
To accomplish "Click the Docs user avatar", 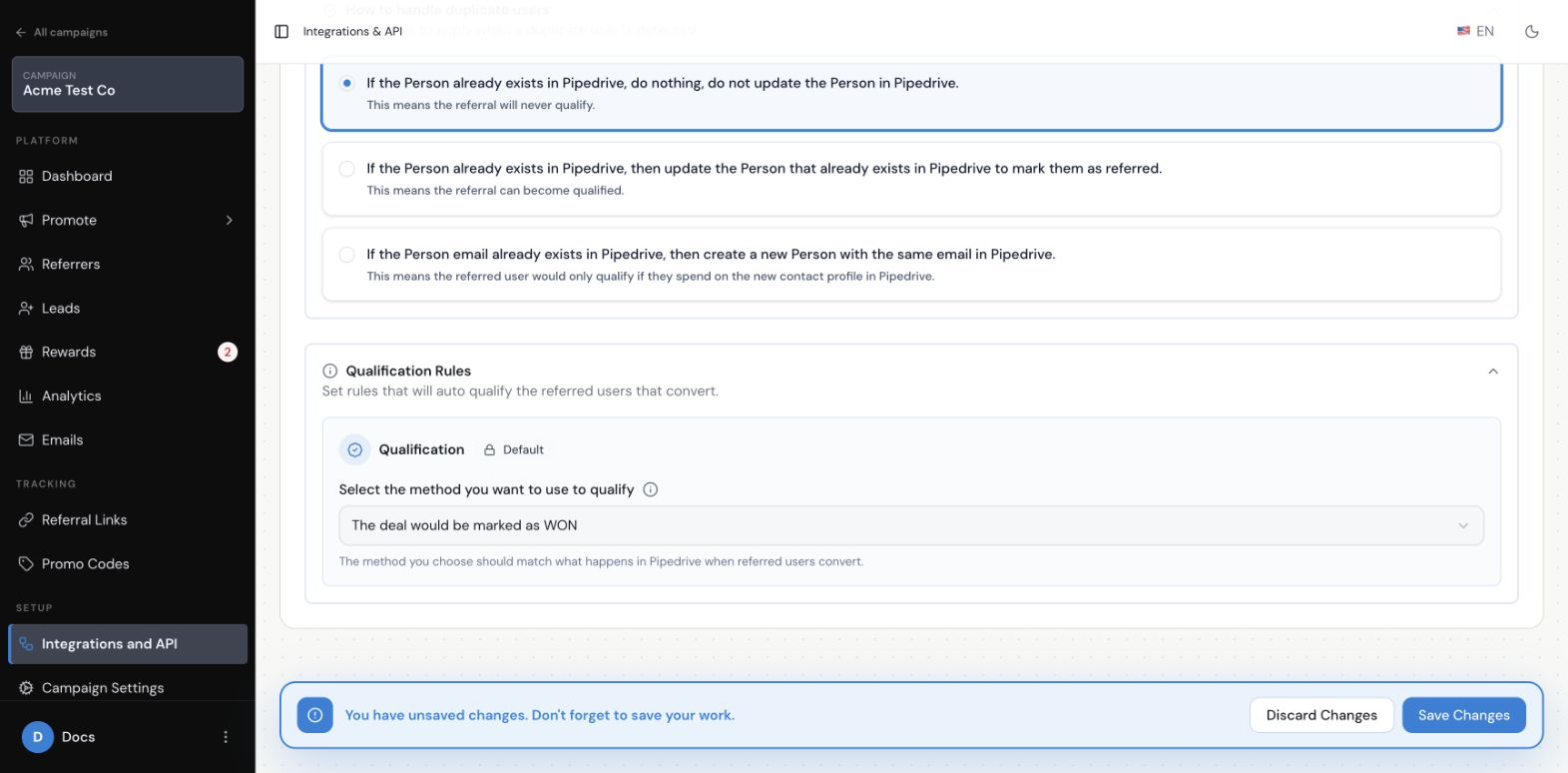I will coord(38,737).
